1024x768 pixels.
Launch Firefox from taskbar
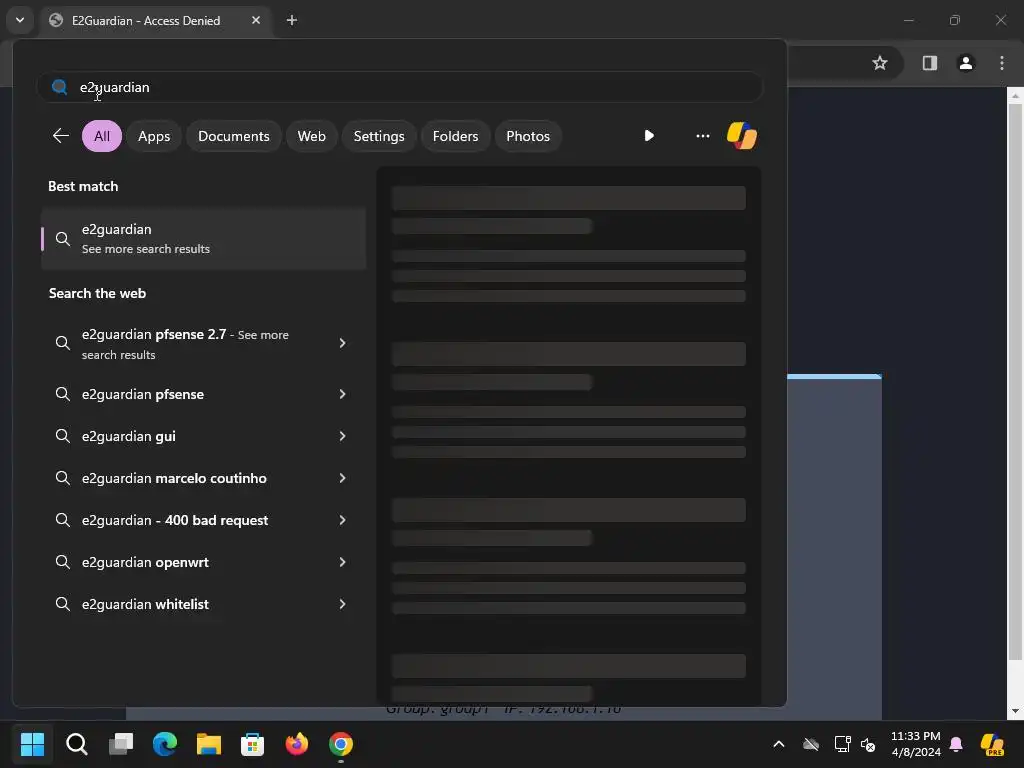click(297, 744)
